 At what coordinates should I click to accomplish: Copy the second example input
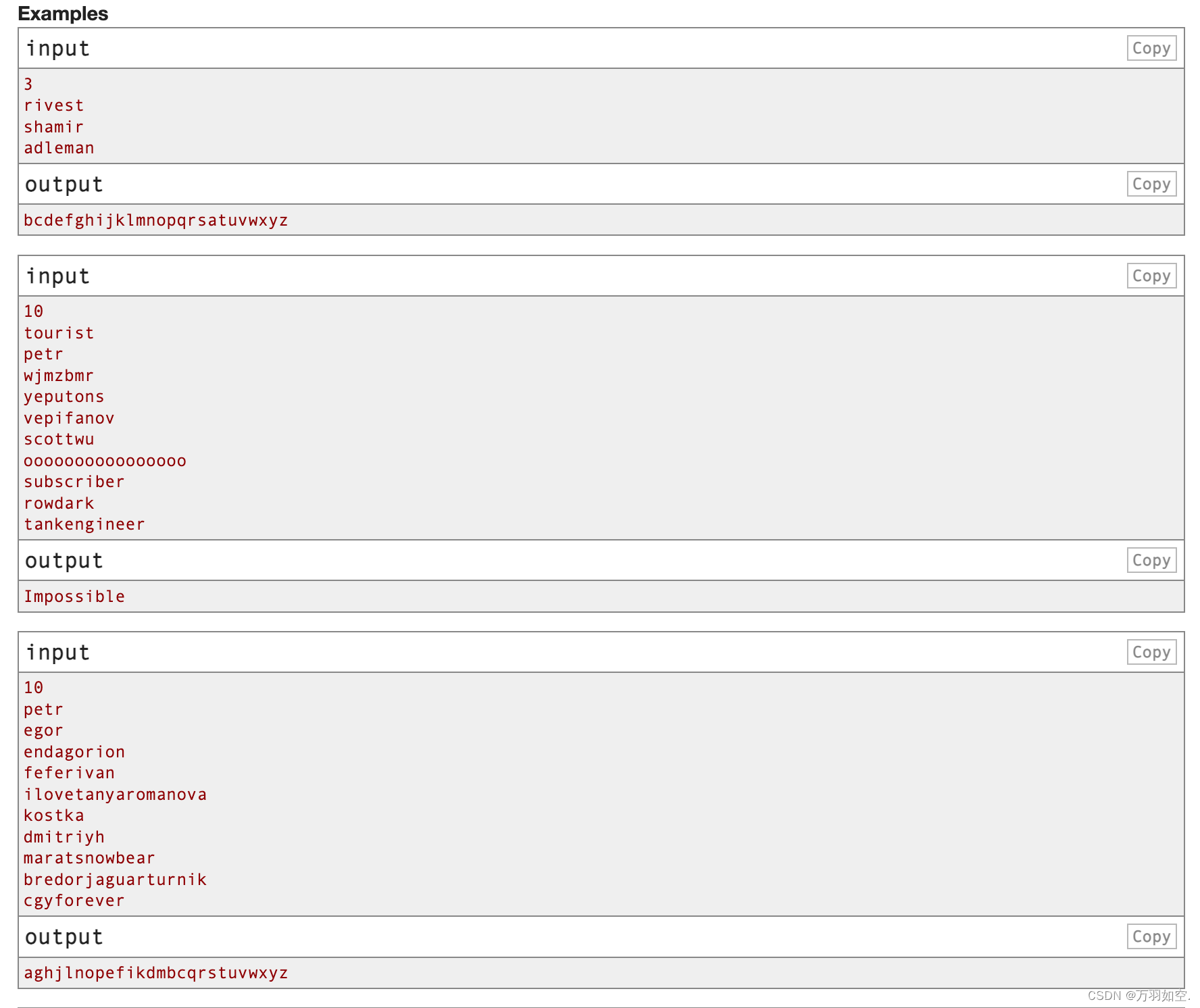pyautogui.click(x=1151, y=276)
